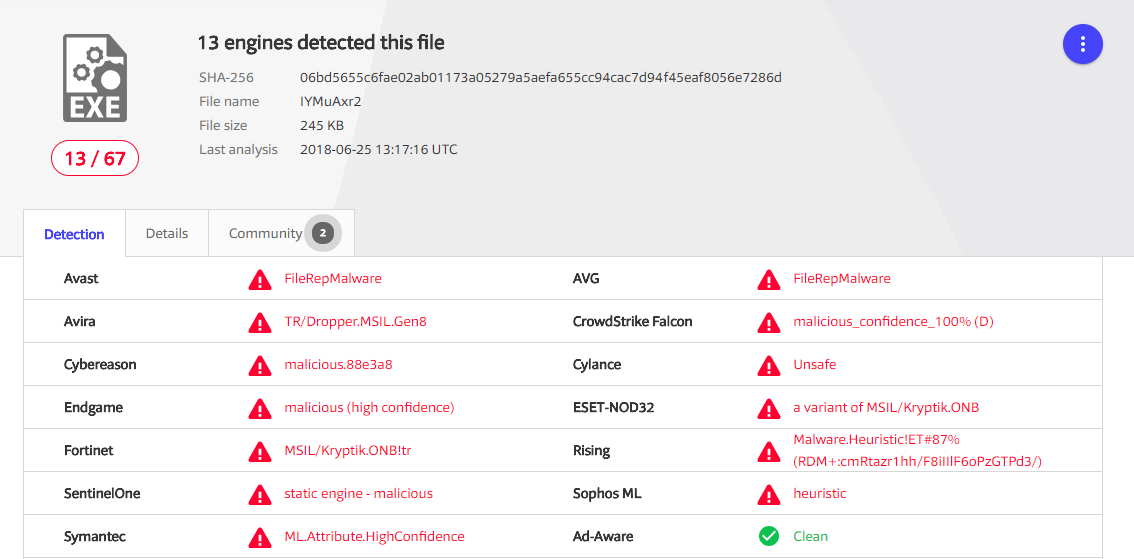This screenshot has height=559, width=1134.
Task: Click the Cybereason engine name
Action: [100, 365]
